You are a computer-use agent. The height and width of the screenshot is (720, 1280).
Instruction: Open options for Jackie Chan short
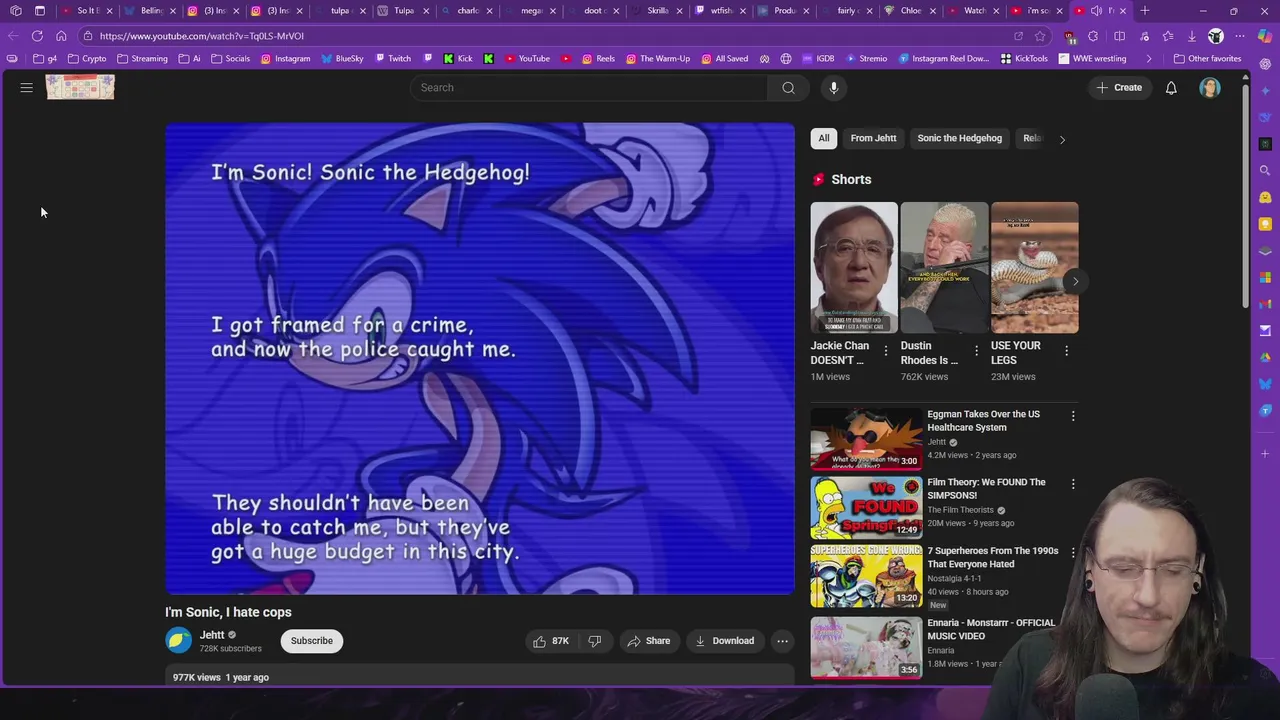886,351
